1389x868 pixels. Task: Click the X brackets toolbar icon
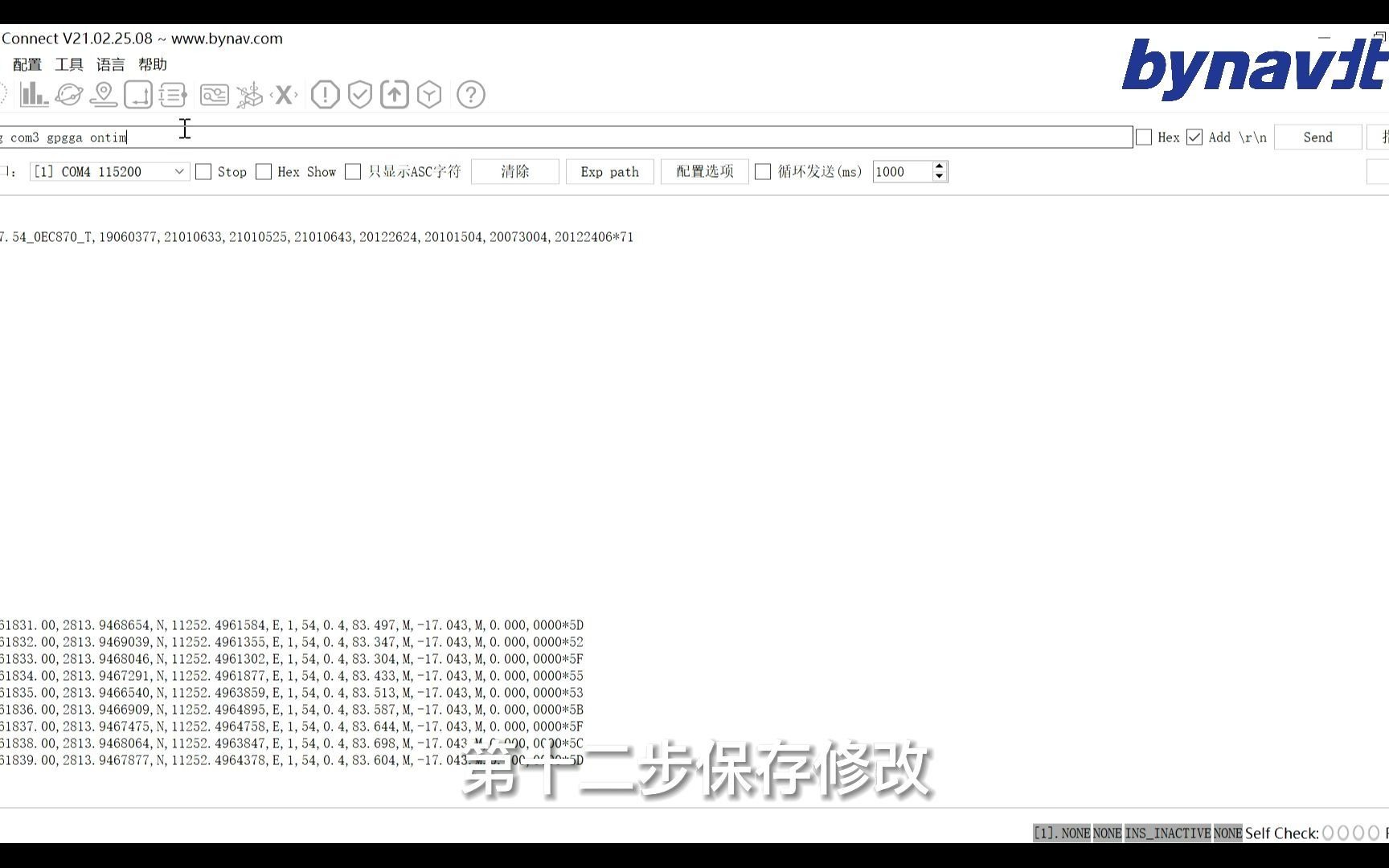coord(284,95)
